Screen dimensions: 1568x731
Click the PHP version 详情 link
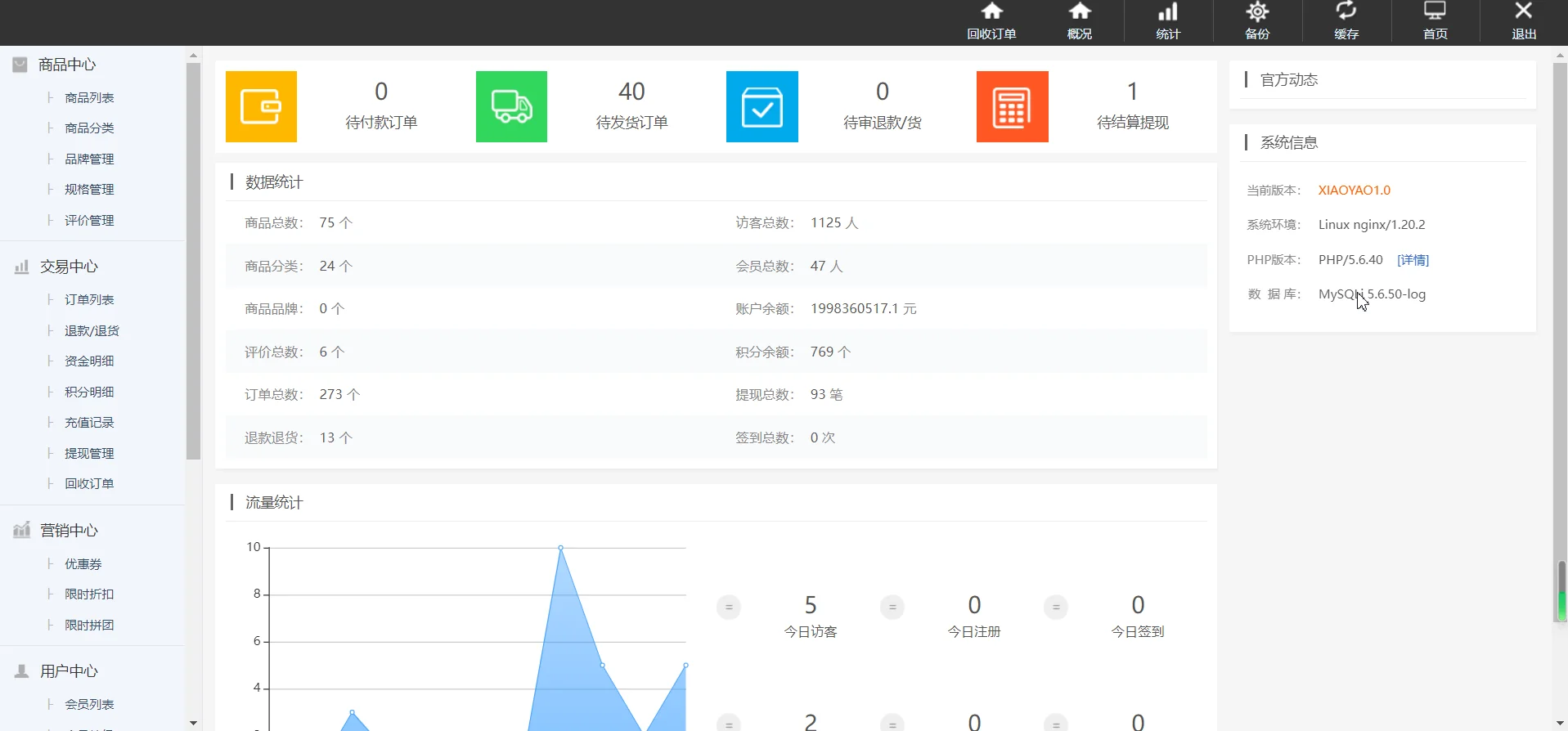1413,260
